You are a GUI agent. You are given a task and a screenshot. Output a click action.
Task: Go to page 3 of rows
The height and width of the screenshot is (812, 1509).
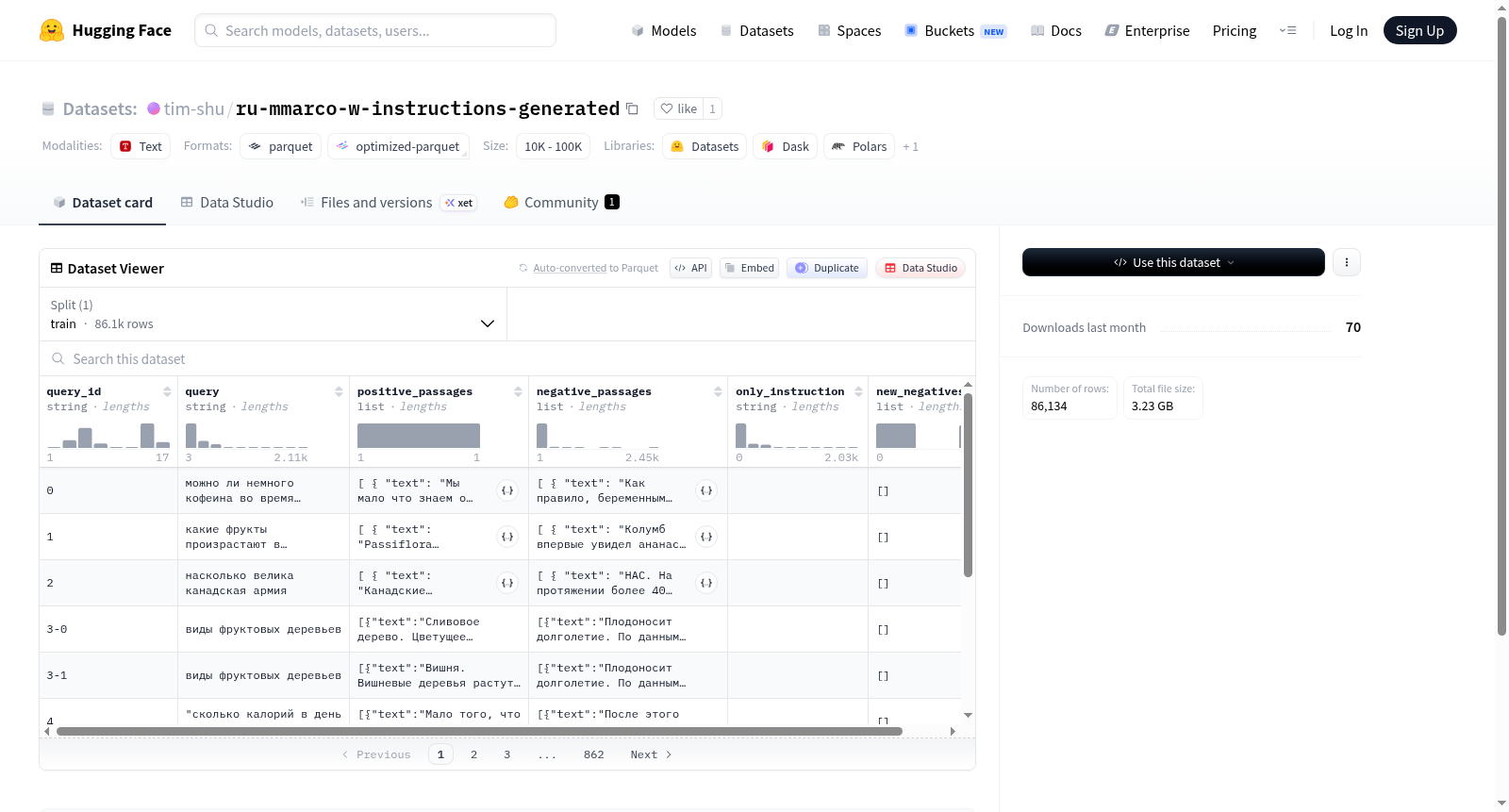pos(507,754)
